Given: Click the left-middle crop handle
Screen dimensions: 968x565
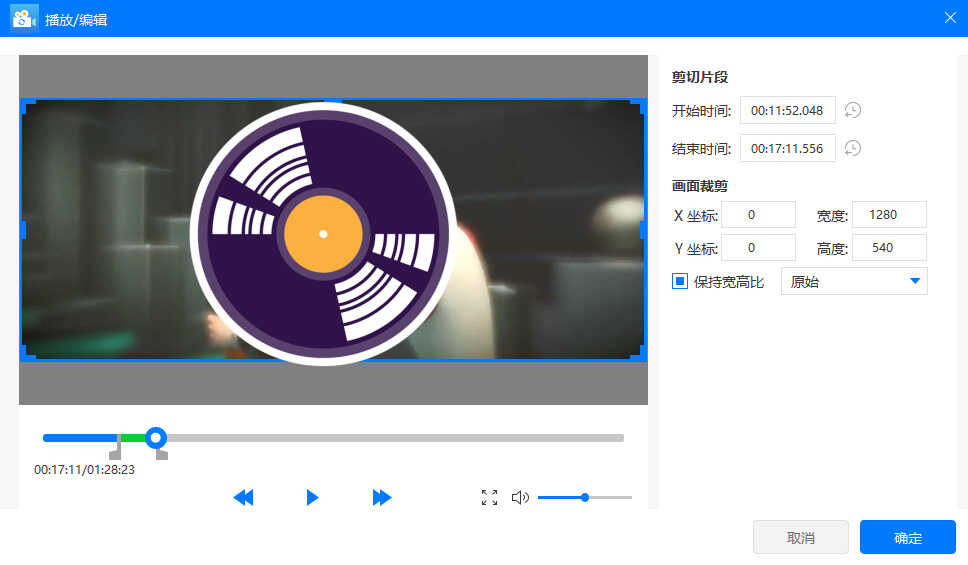Looking at the screenshot, I should [x=23, y=230].
